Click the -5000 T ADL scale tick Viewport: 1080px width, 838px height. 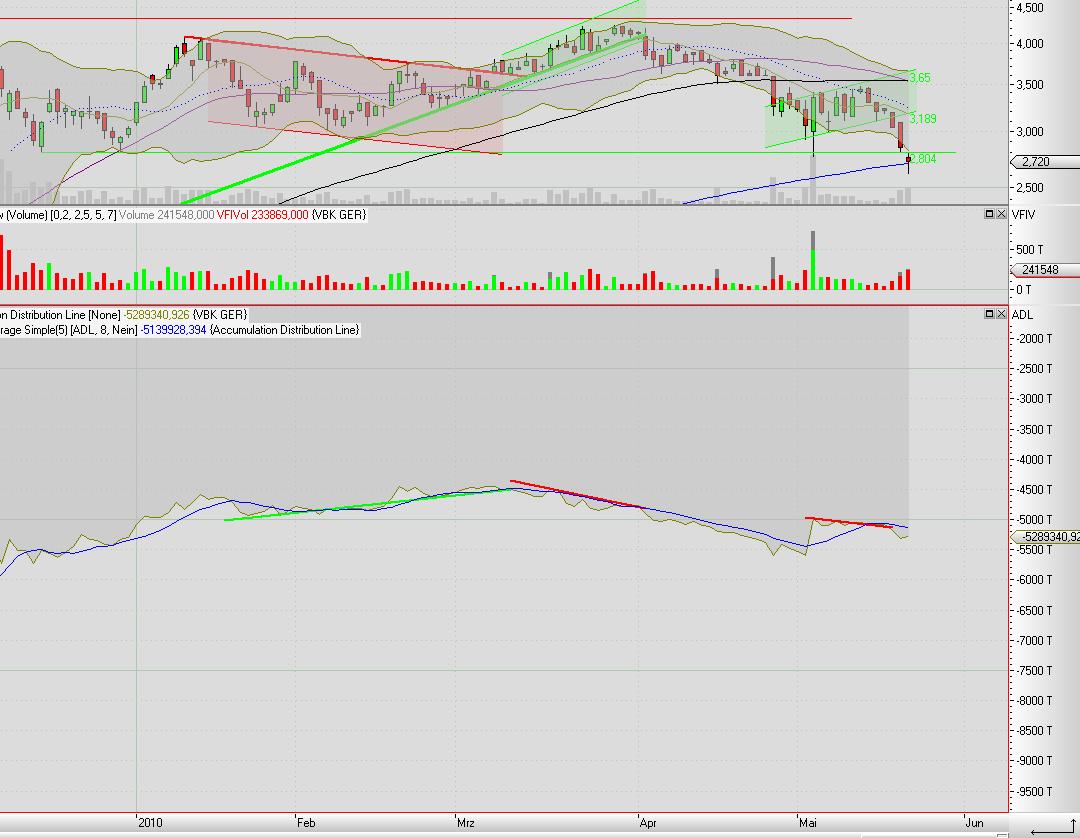(1034, 519)
